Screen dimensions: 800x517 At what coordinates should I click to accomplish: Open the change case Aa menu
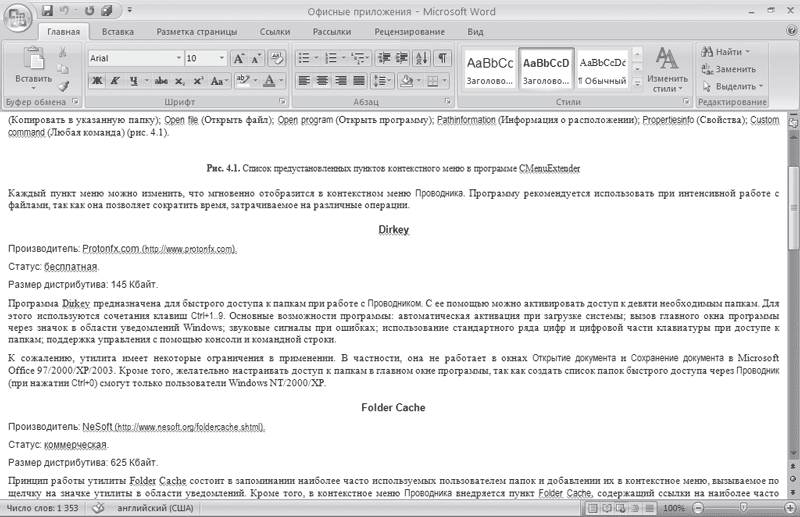tap(219, 81)
